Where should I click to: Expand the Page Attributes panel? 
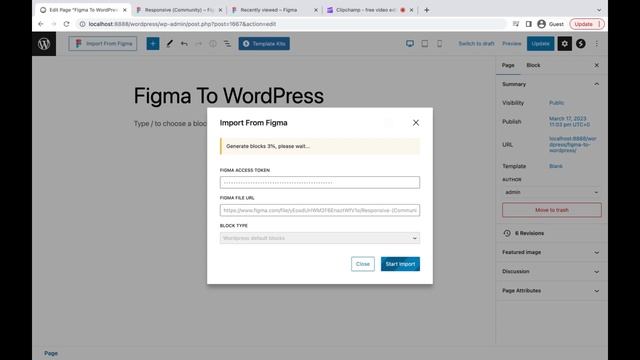(x=551, y=291)
